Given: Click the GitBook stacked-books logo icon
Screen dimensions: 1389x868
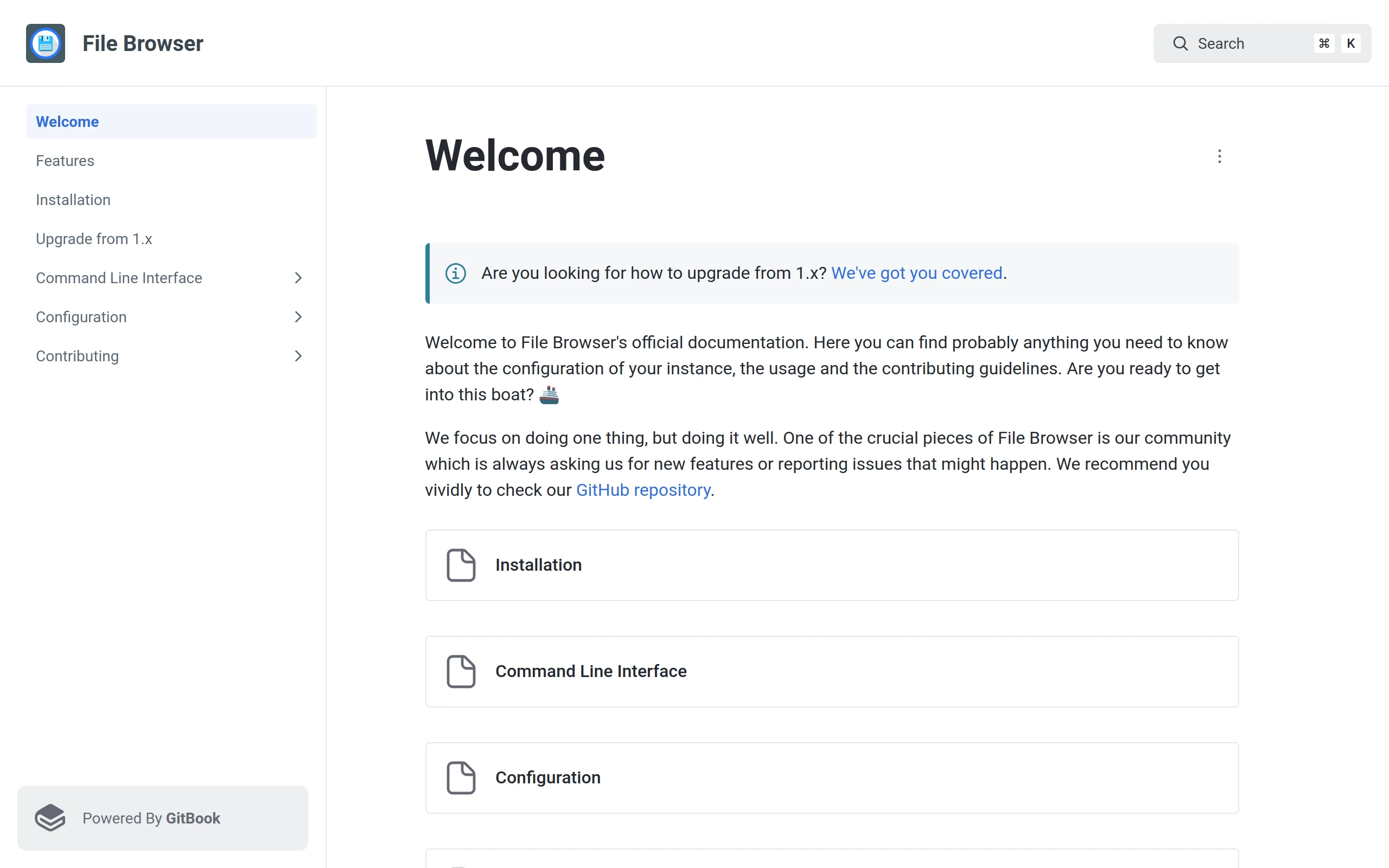Looking at the screenshot, I should pyautogui.click(x=50, y=818).
